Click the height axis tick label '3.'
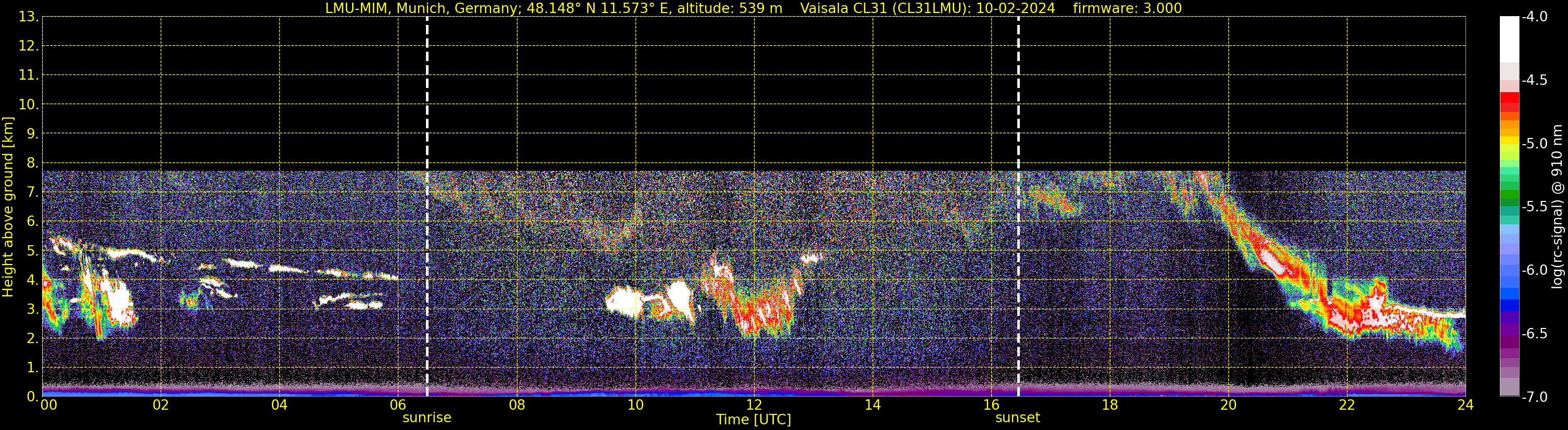1568x430 pixels. click(32, 309)
